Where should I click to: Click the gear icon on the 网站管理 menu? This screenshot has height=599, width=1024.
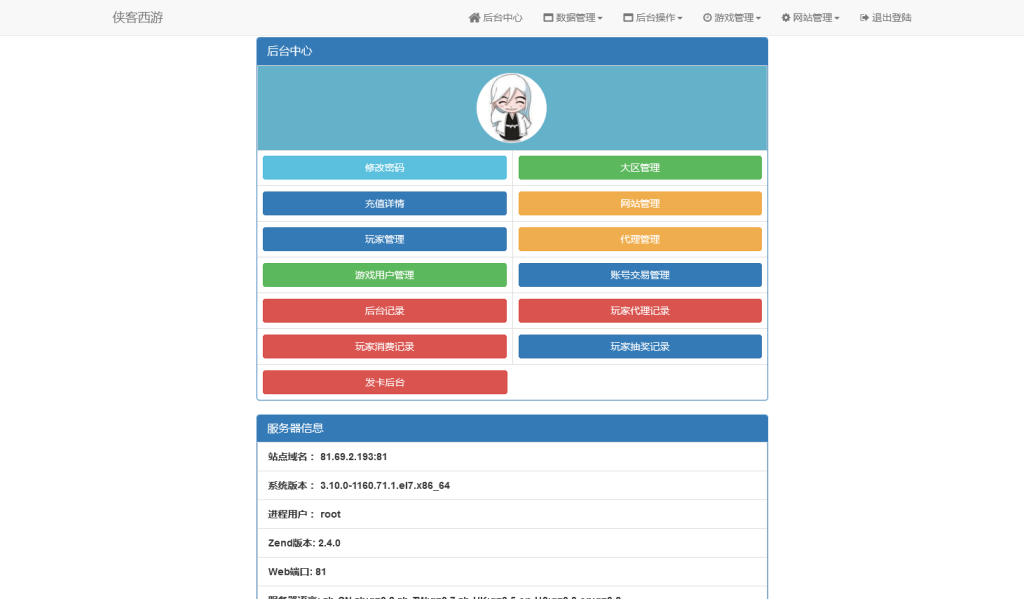pyautogui.click(x=785, y=17)
